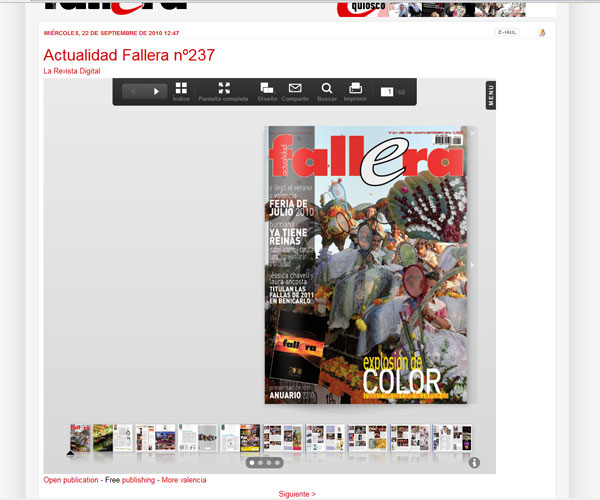Select the first cover thumbnail in strip

point(79,438)
